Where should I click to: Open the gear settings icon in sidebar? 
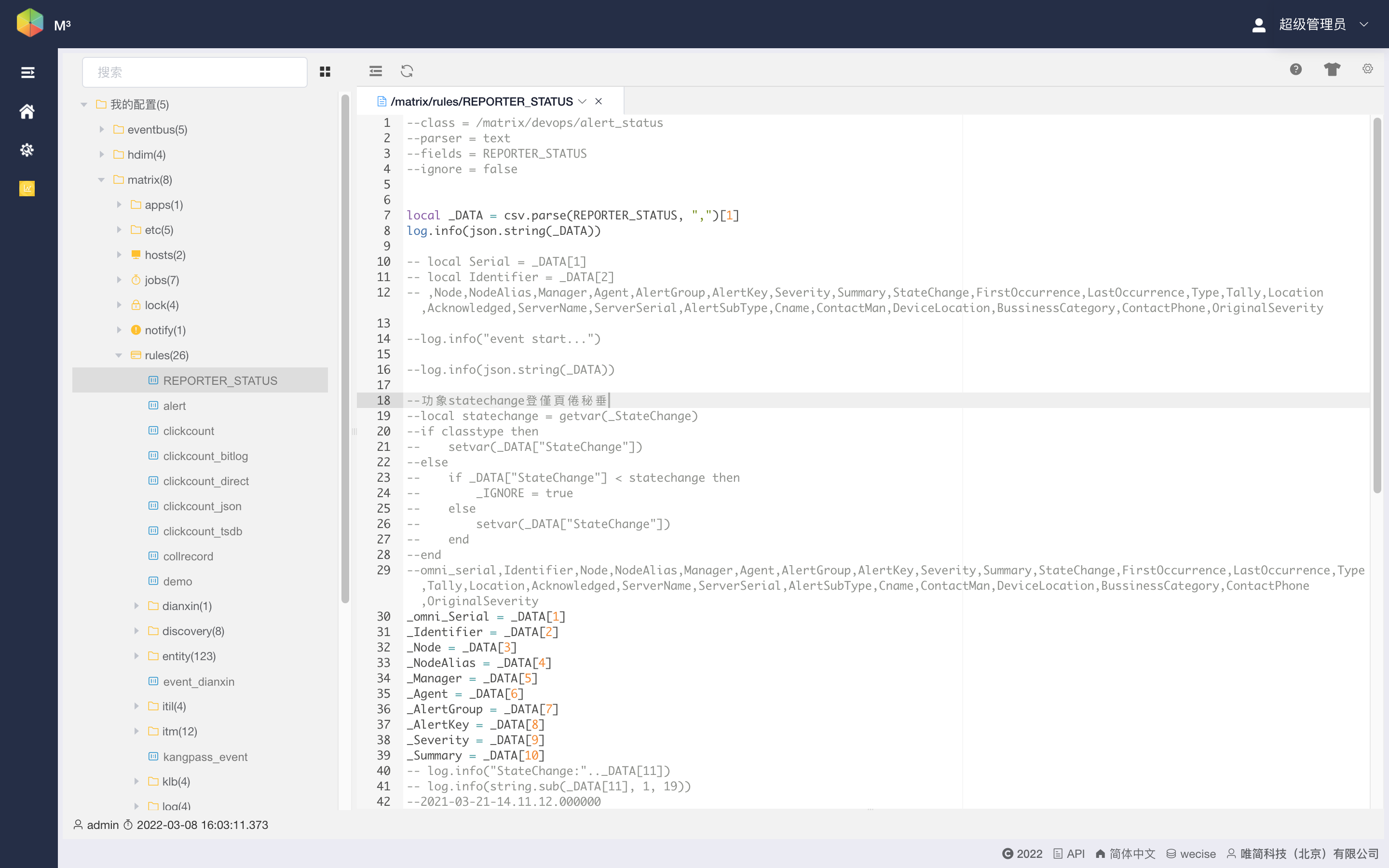pos(27,150)
